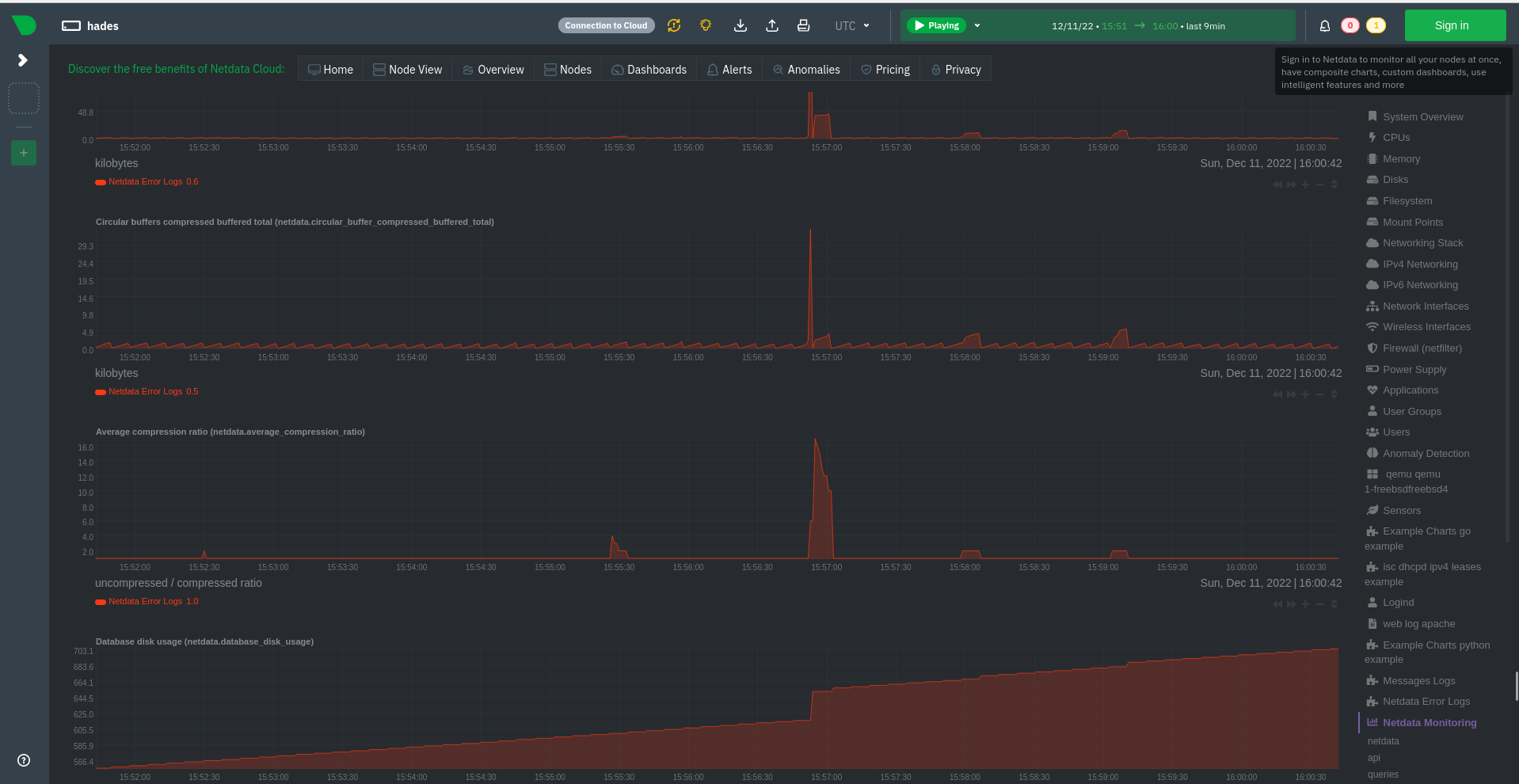Click the Circular buffers compressed buffered total title
The width and height of the screenshot is (1519, 784).
(x=295, y=222)
